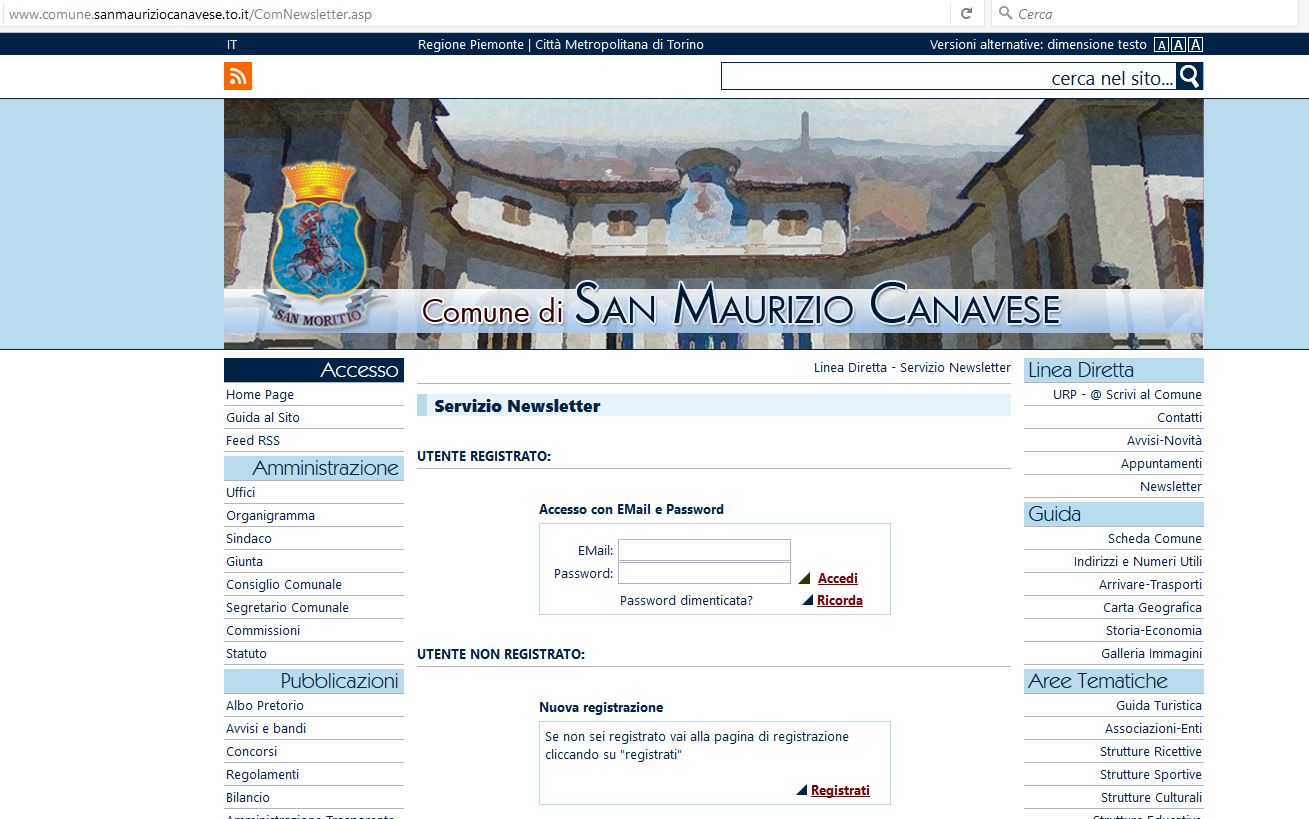Viewport: 1309px width, 819px height.
Task: Select the largest text size icon
Action: click(1195, 45)
